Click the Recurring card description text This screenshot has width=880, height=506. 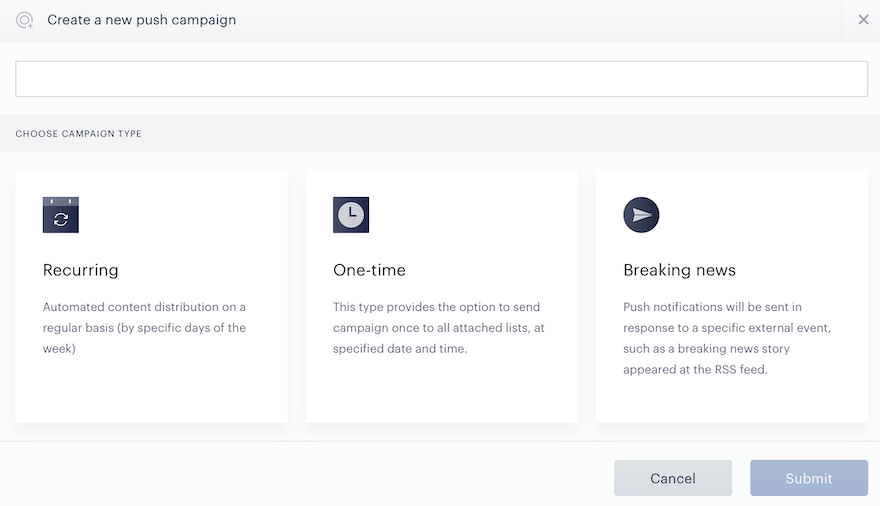(144, 328)
